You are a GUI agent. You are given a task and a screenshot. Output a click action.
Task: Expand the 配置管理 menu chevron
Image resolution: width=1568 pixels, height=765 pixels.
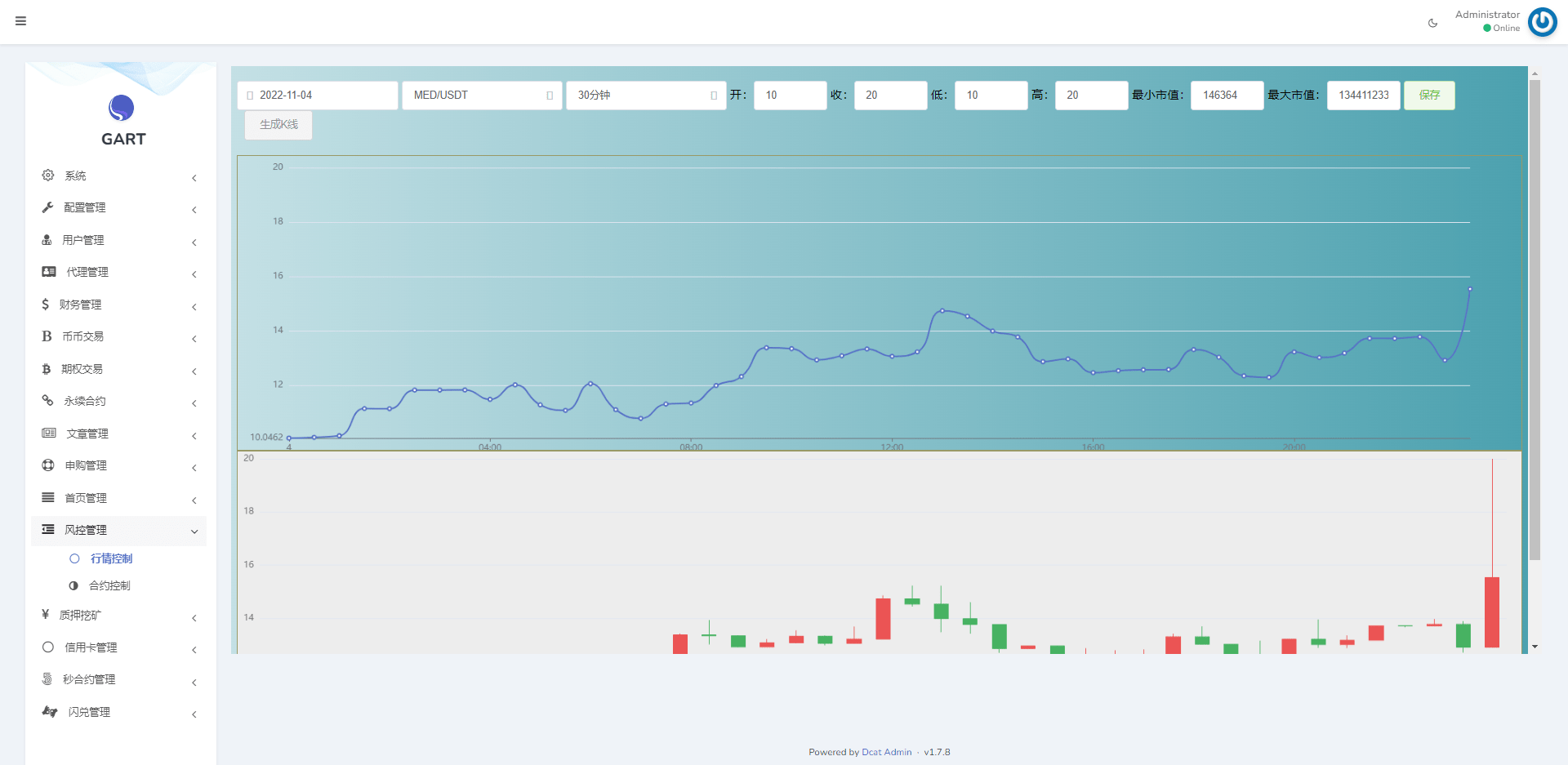coord(194,210)
